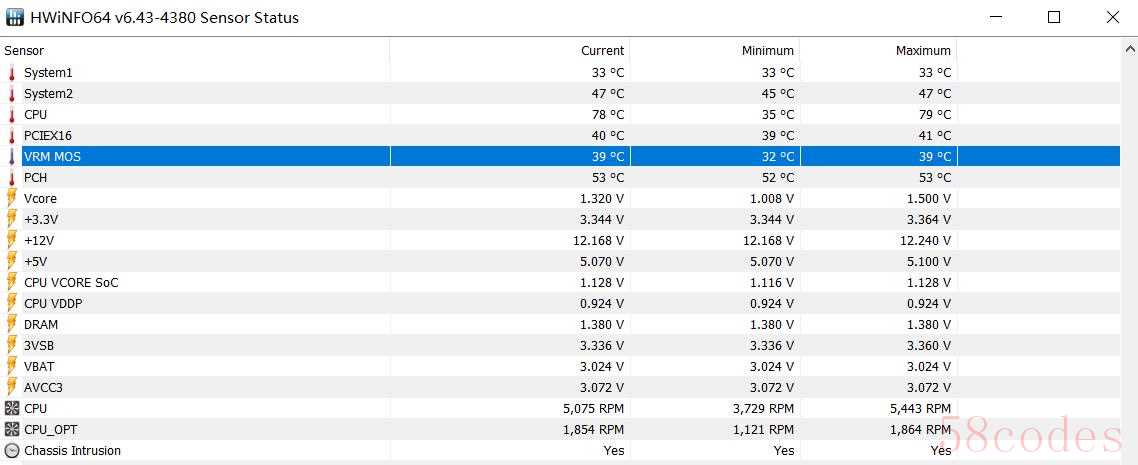Select the PCH sensor label
Viewport: 1138px width, 465px height.
(36, 178)
